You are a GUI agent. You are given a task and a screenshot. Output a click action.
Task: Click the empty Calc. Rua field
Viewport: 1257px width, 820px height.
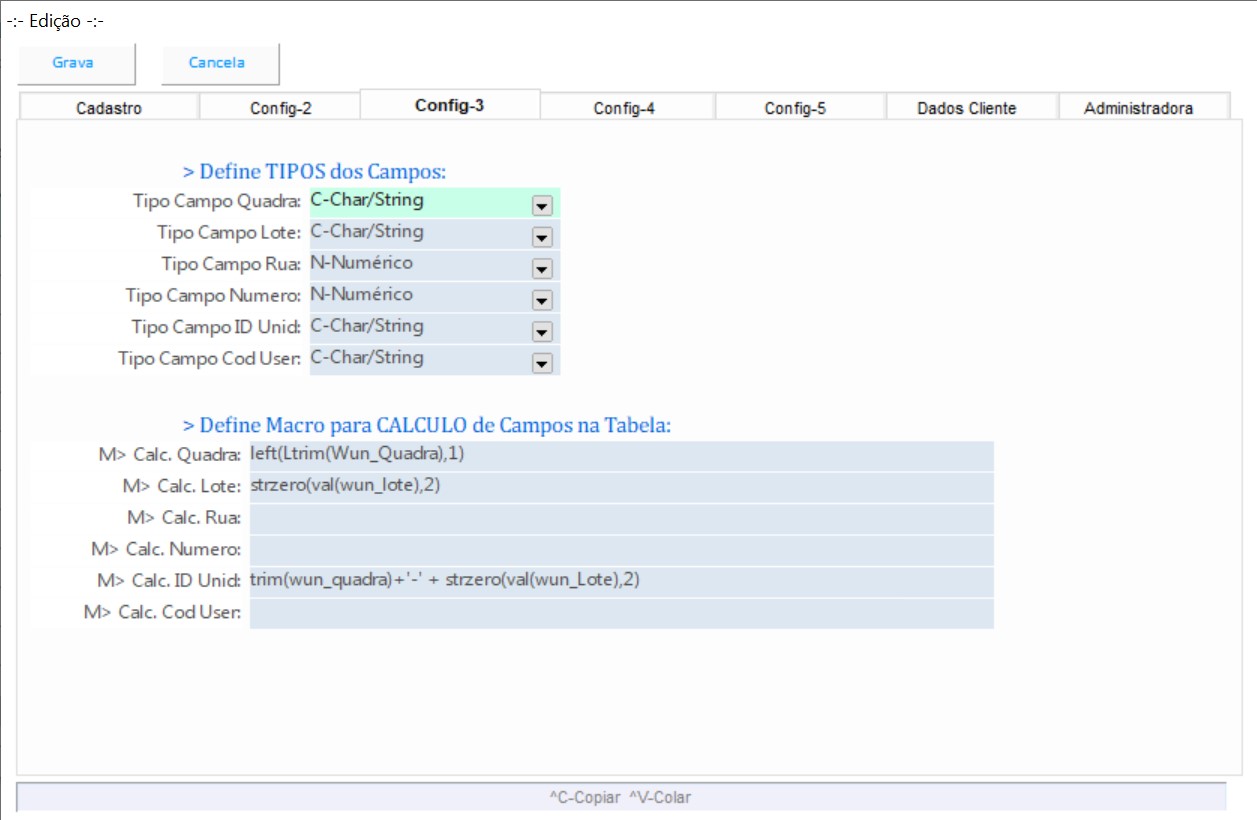(x=620, y=519)
